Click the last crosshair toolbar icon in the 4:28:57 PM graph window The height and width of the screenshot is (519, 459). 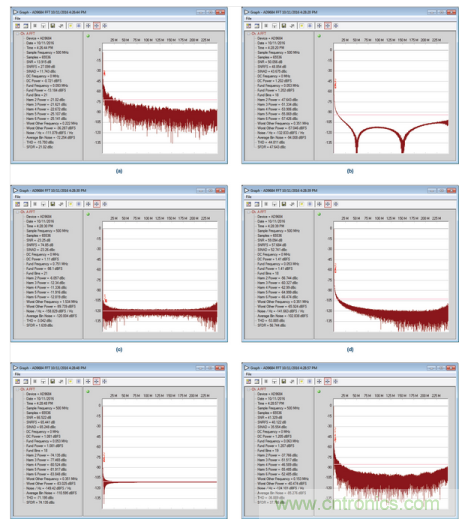click(336, 381)
